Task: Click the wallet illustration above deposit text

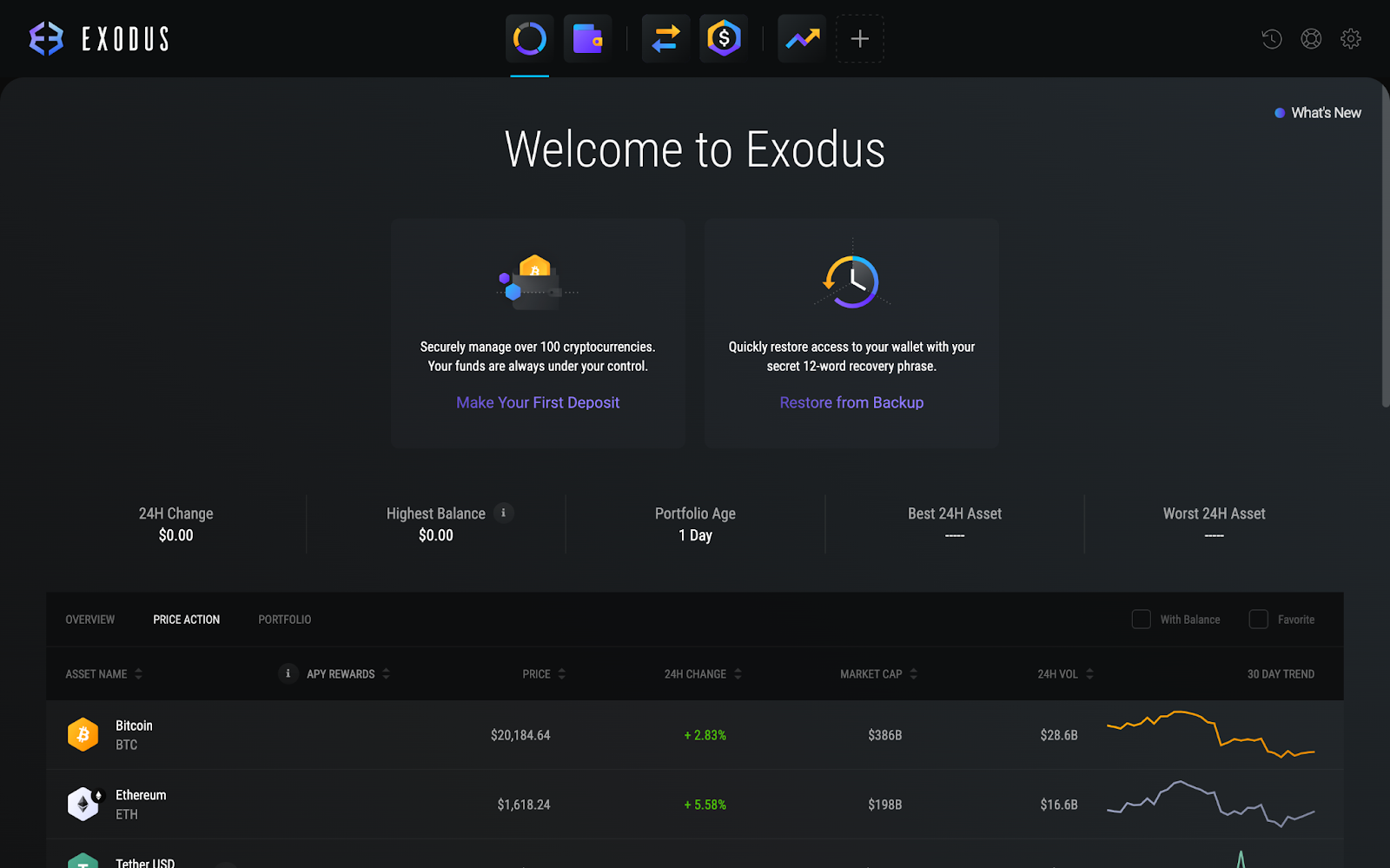Action: point(537,281)
